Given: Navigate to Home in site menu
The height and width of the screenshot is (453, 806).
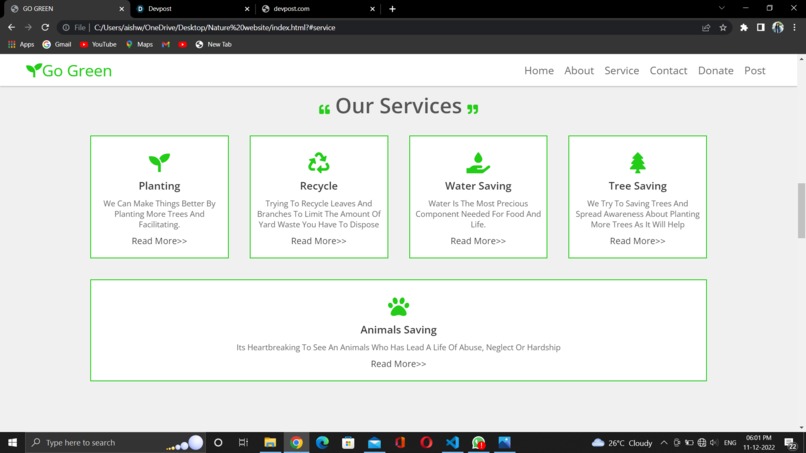Looking at the screenshot, I should (539, 70).
